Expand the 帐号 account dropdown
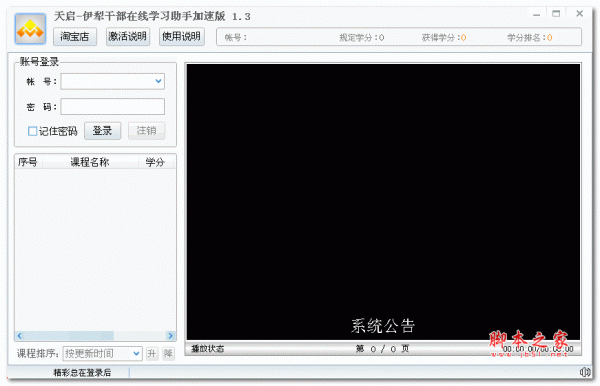 [158, 81]
